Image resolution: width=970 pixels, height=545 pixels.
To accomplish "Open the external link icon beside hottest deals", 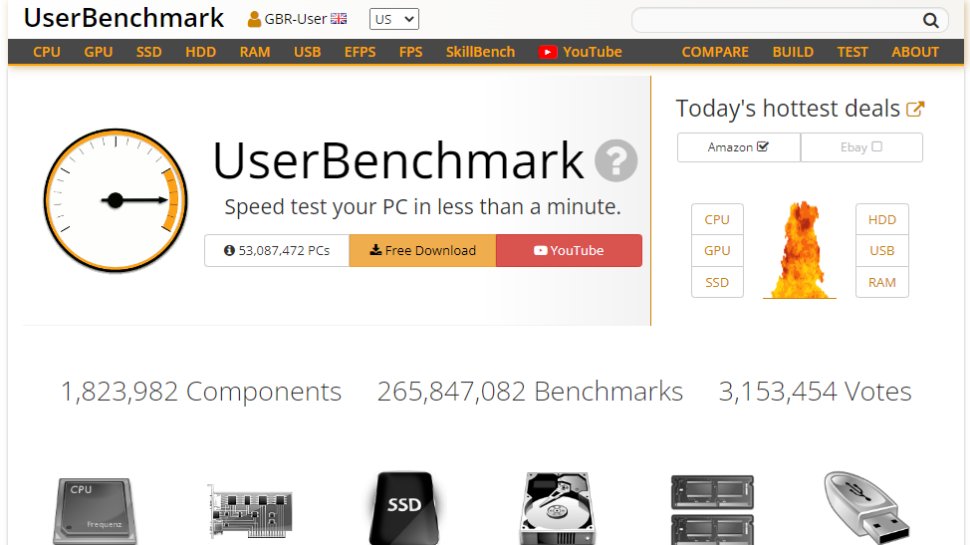I will (915, 109).
